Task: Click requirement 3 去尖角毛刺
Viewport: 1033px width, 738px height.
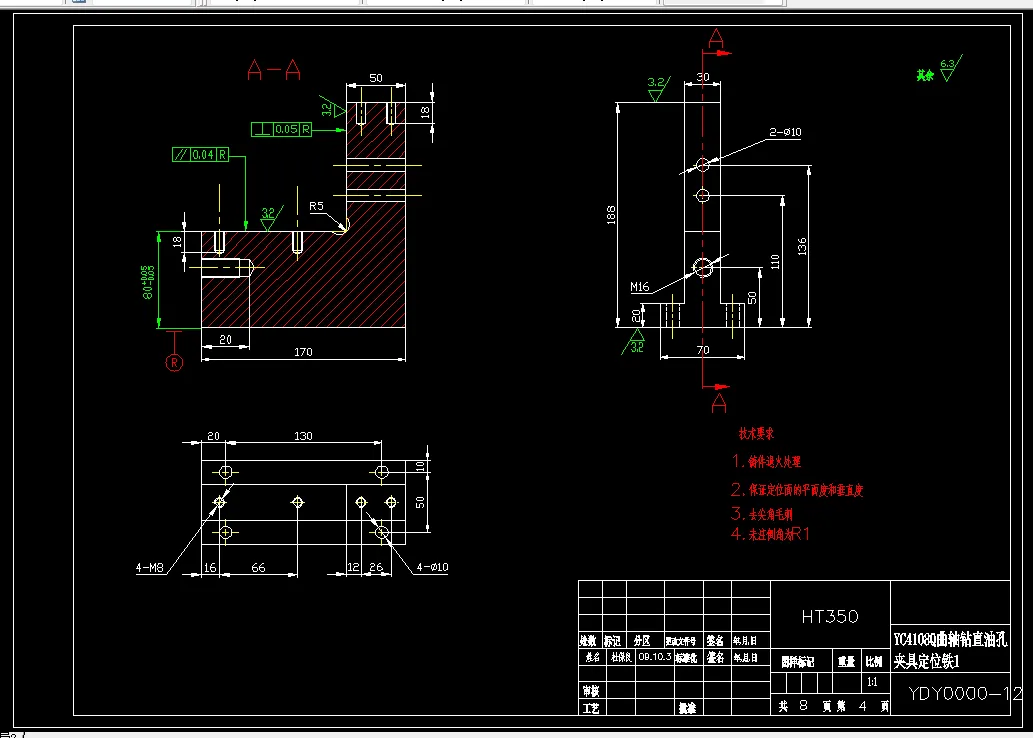Action: tap(762, 513)
